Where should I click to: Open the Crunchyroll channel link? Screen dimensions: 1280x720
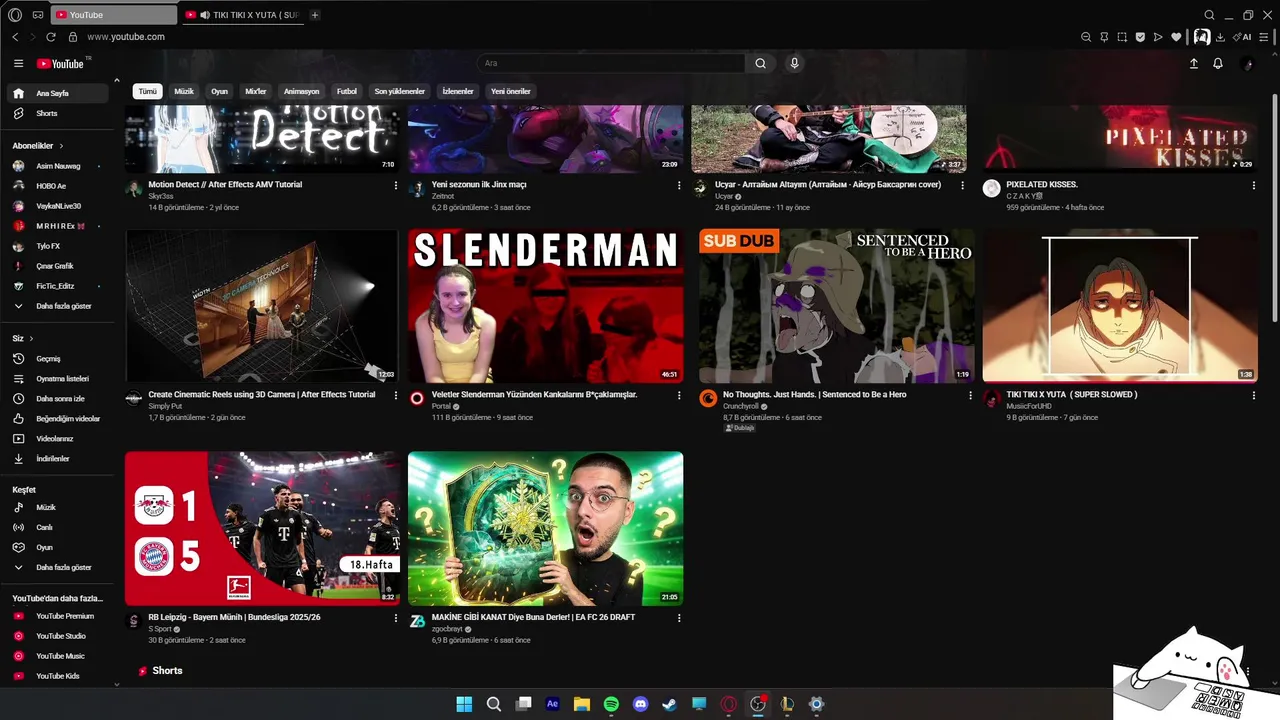740,407
